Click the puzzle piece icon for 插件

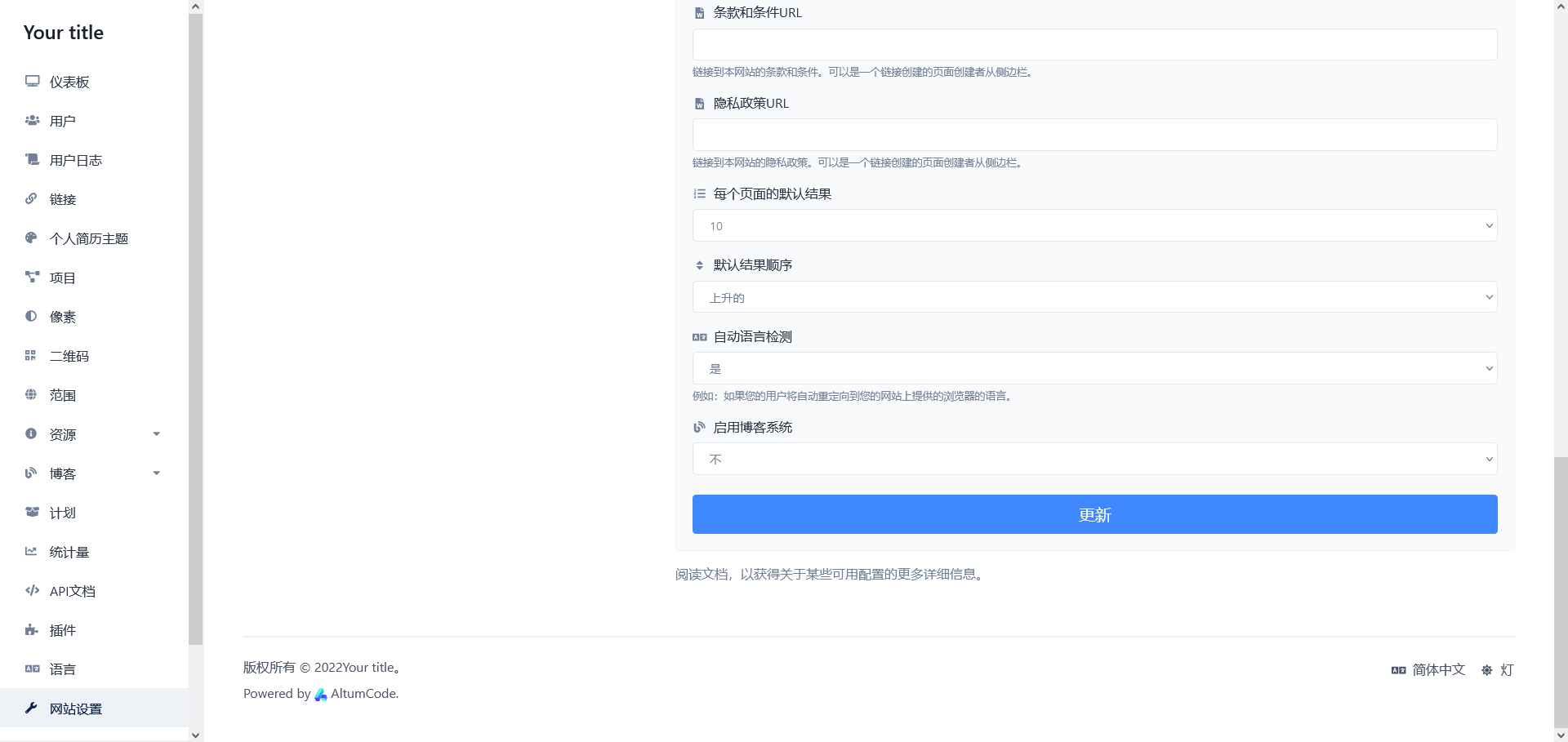tap(32, 629)
